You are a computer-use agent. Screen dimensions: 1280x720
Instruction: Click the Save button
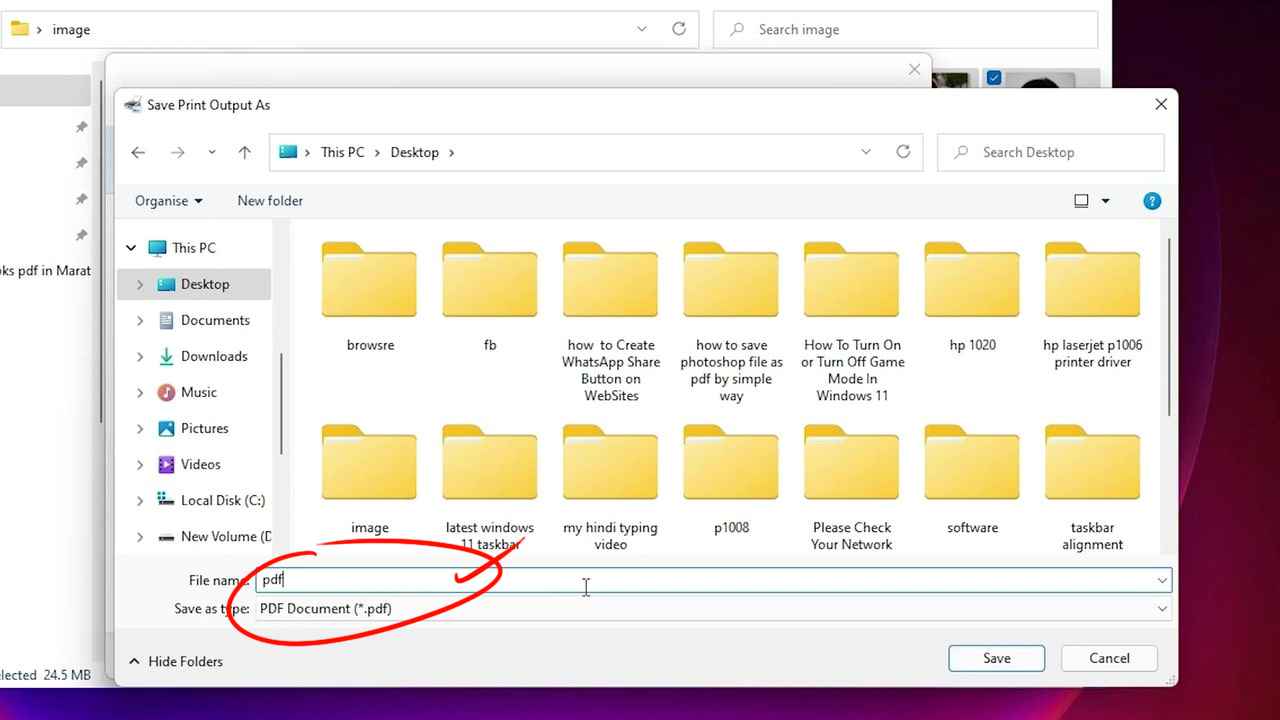coord(996,658)
